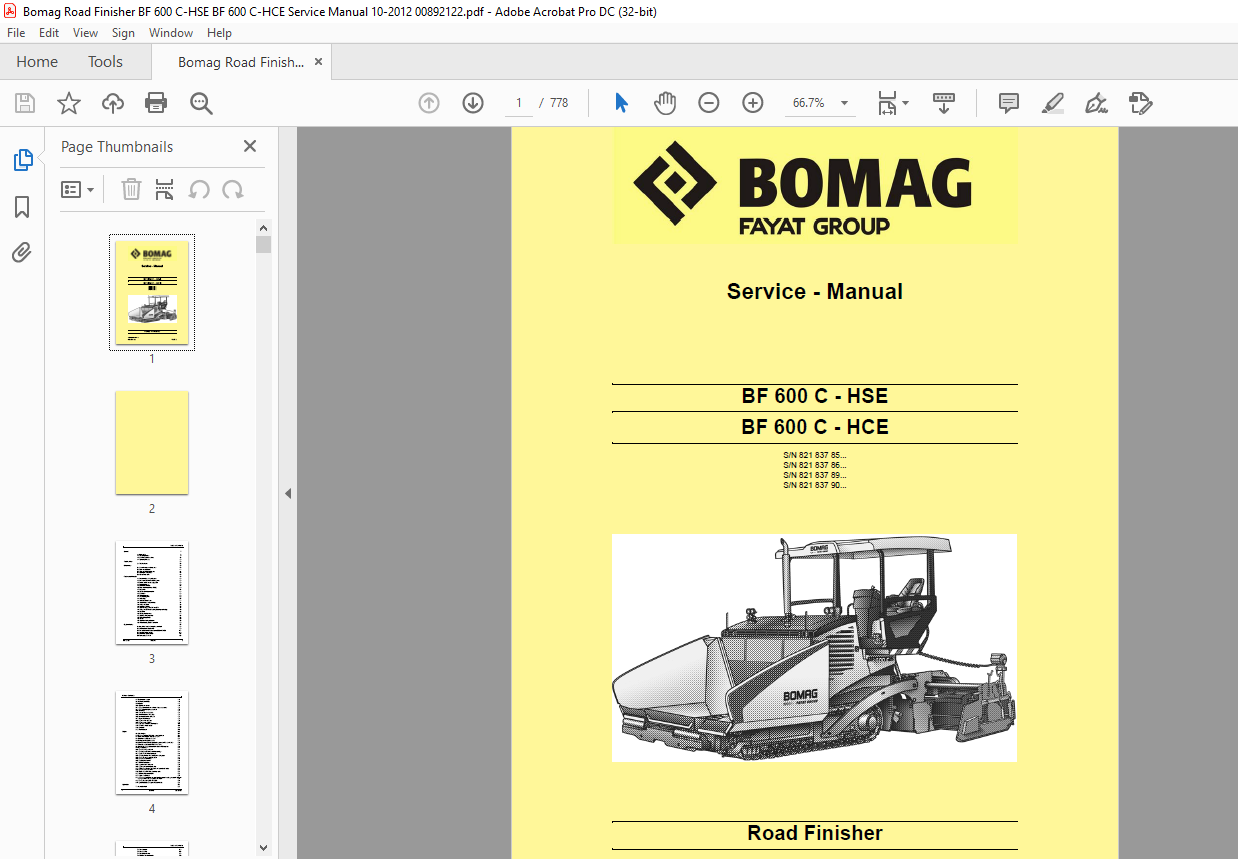Open the Bookmarks sidebar panel
Viewport: 1238px width, 859px height.
click(22, 207)
